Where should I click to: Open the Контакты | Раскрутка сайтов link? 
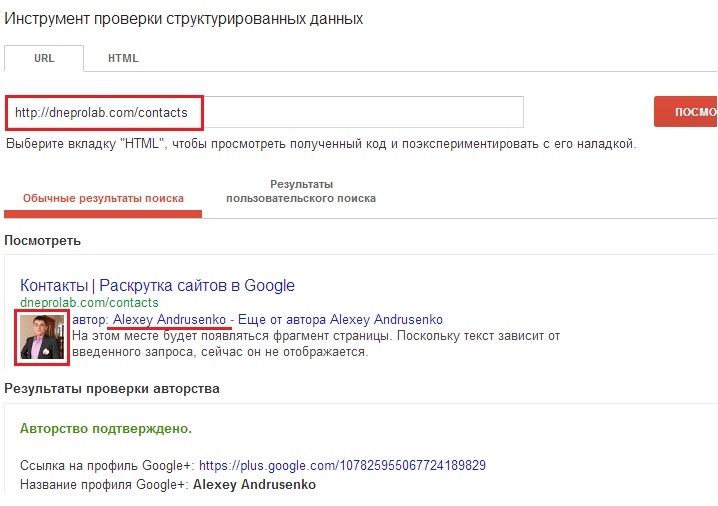(x=157, y=285)
